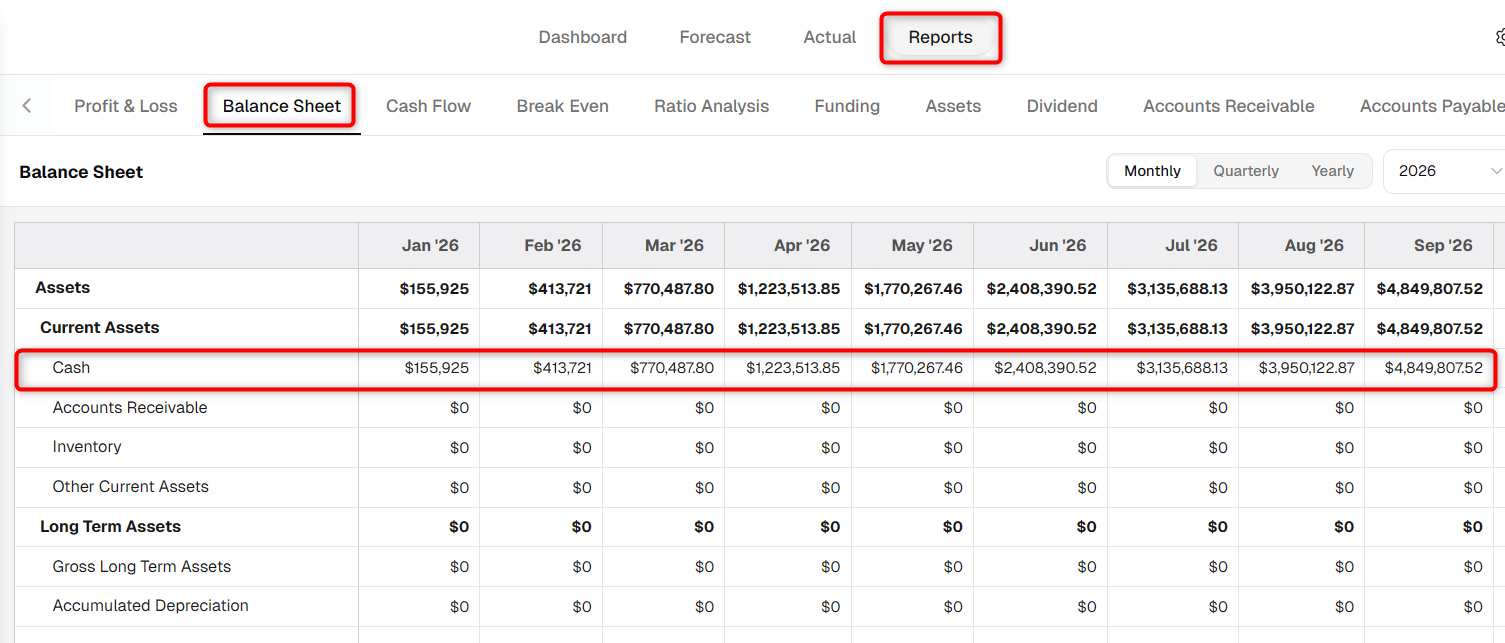Click the Cash row label
1505x643 pixels.
(71, 368)
